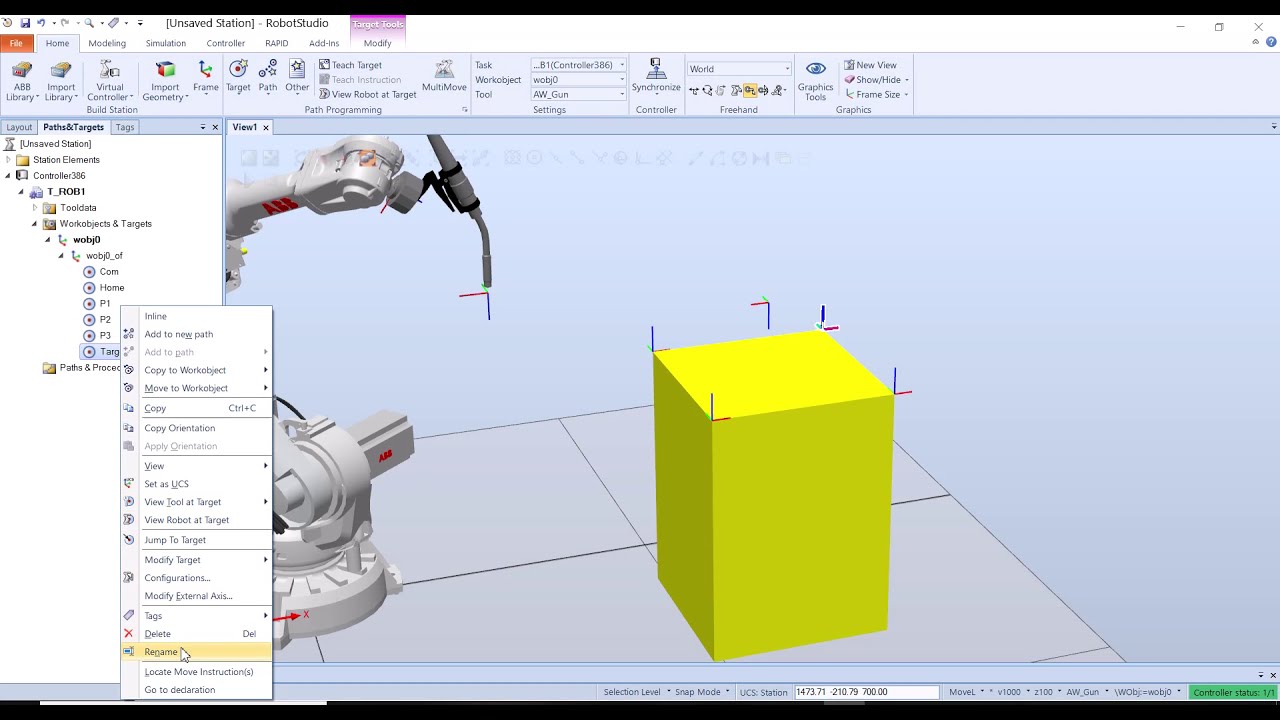Select the P1 target in tree

[97, 304]
